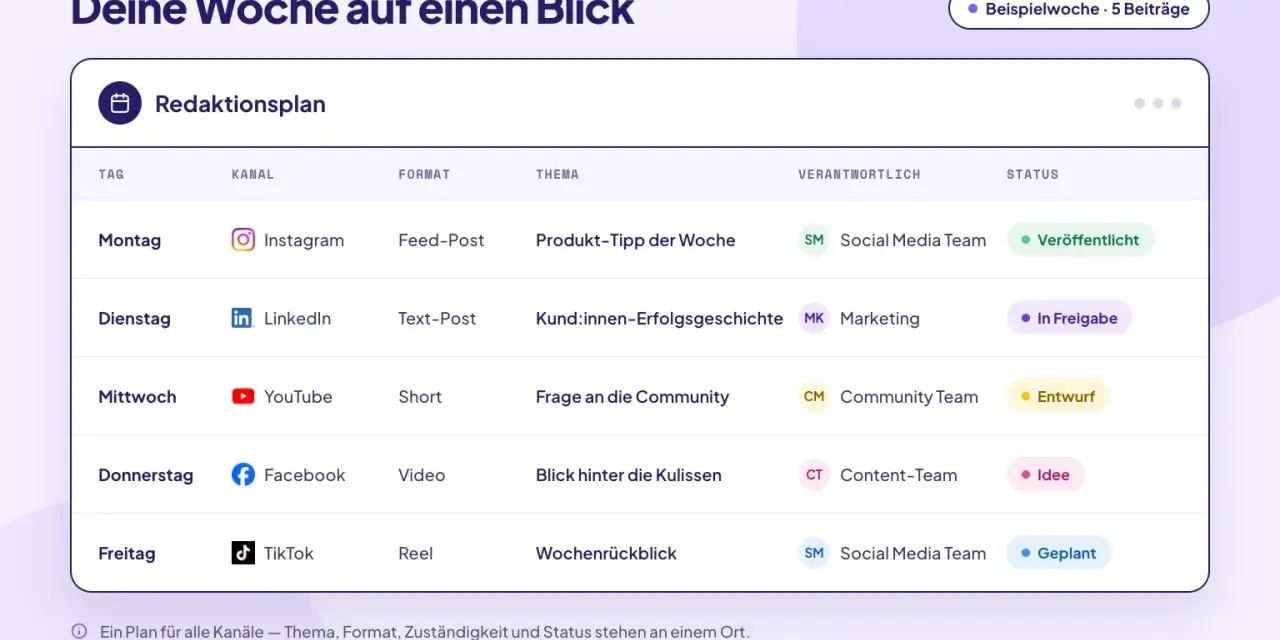Click the YouTube logo in Mittwoch row
The width and height of the screenshot is (1280, 640).
pyautogui.click(x=243, y=396)
